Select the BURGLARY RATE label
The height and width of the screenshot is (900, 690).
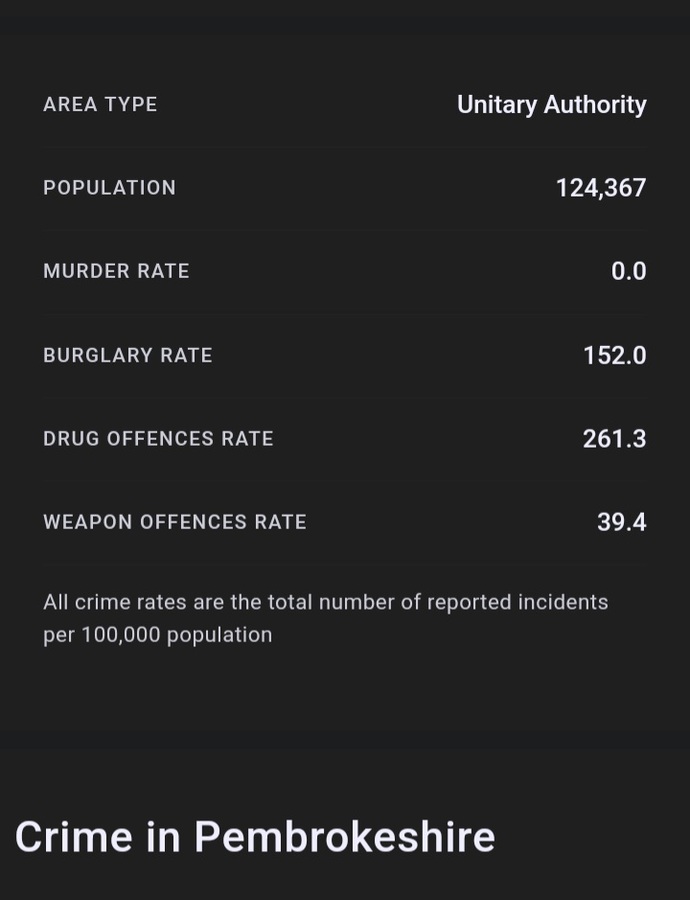coord(127,355)
